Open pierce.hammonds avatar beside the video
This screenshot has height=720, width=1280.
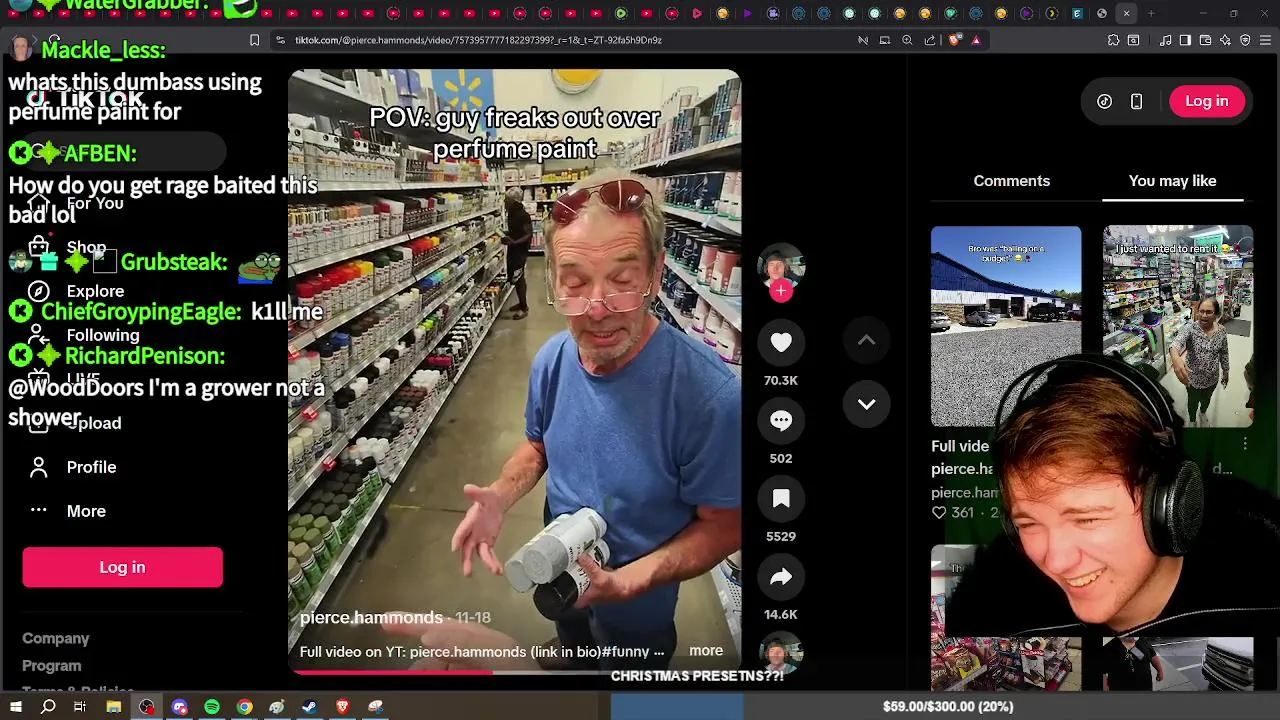coord(781,267)
